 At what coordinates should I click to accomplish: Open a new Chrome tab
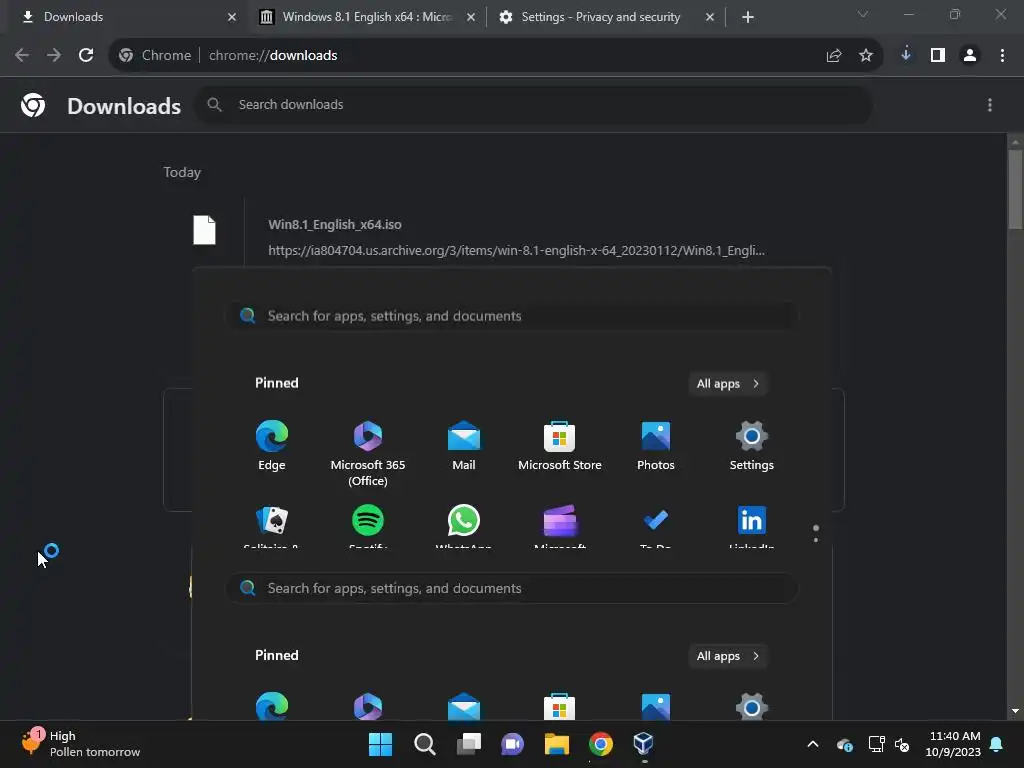(748, 17)
